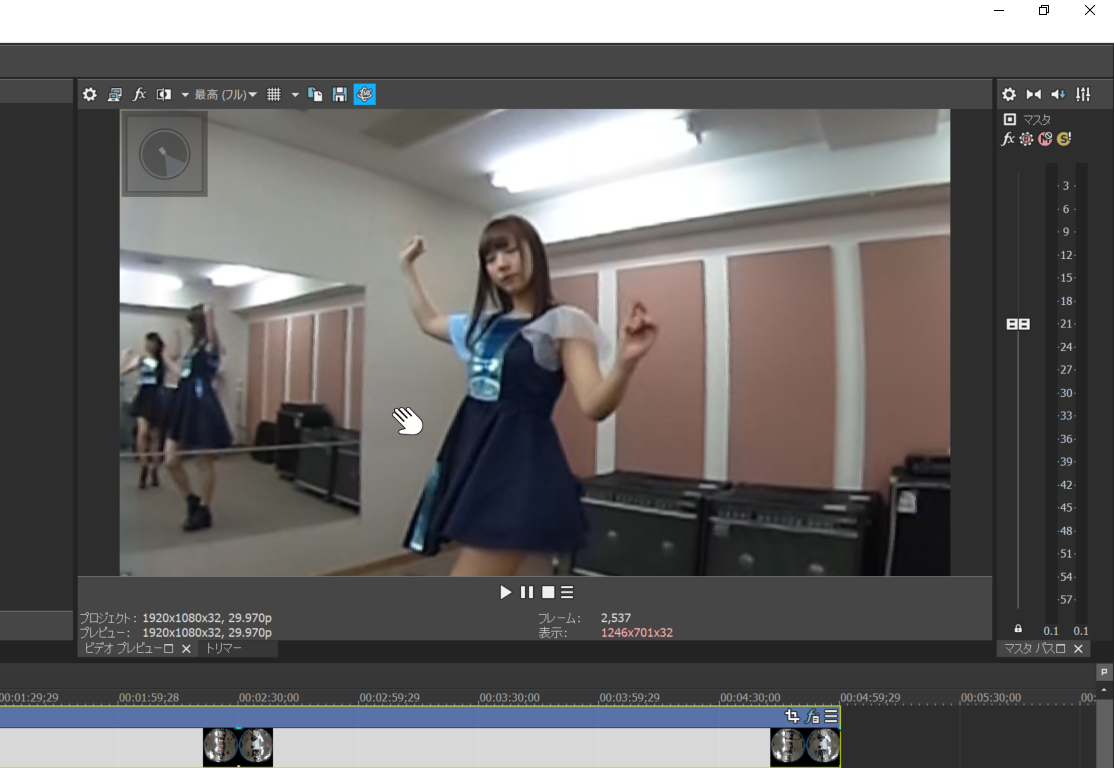This screenshot has height=768, width=1114.
Task: Toggle the highlighted 360 preview mode button
Action: 364,94
